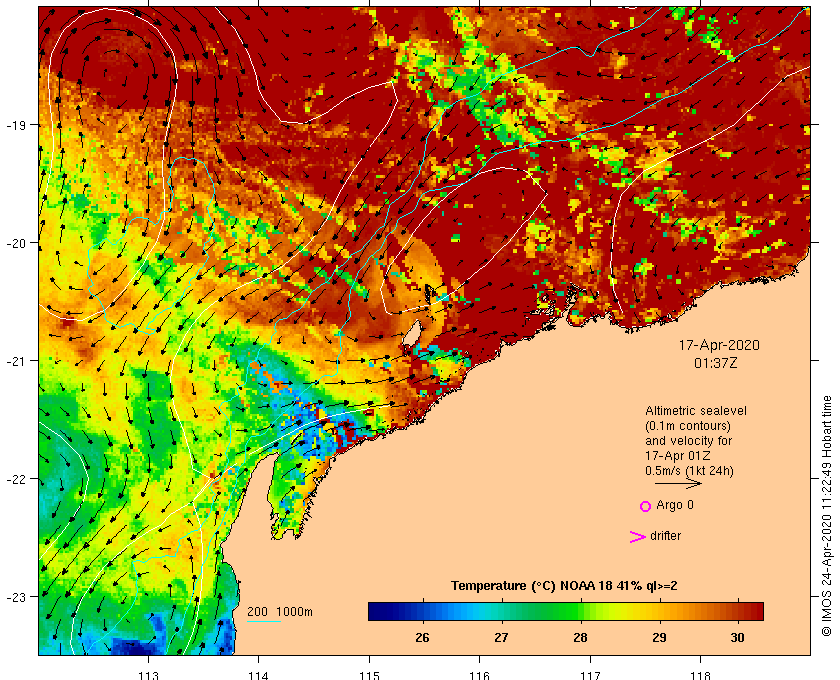
Task: Click the '-21' latitude axis label
Action: [16, 361]
